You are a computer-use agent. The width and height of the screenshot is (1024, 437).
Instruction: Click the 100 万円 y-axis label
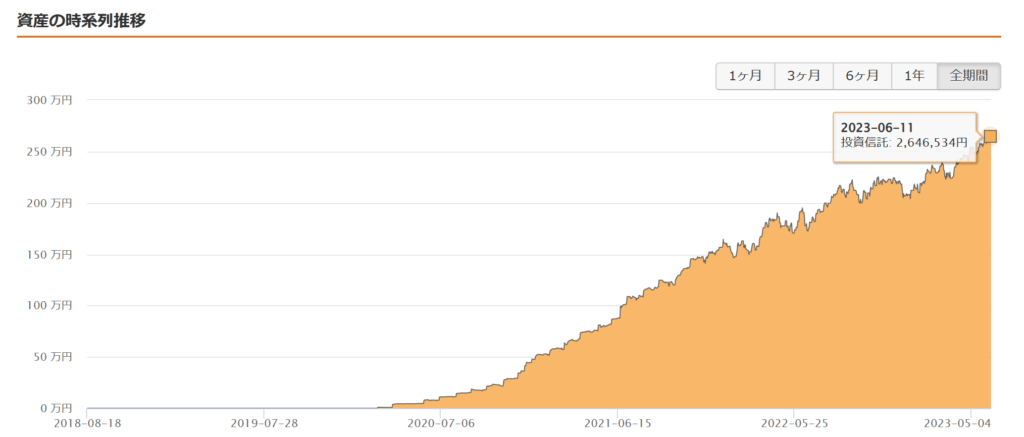[x=52, y=306]
